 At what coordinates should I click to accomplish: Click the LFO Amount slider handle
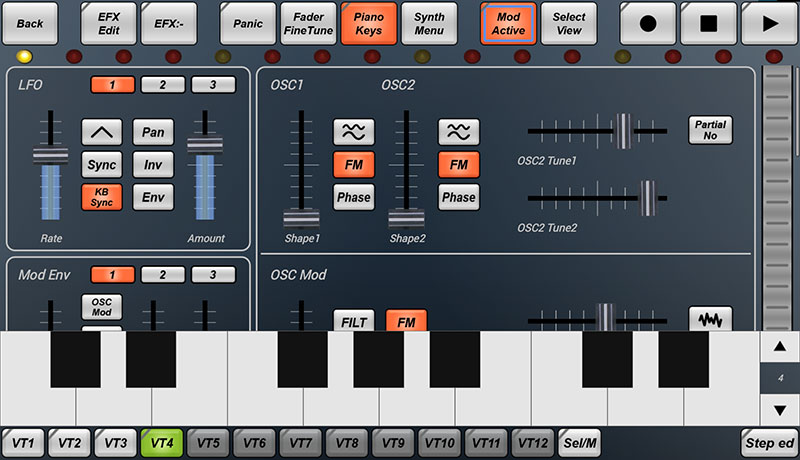pos(205,145)
